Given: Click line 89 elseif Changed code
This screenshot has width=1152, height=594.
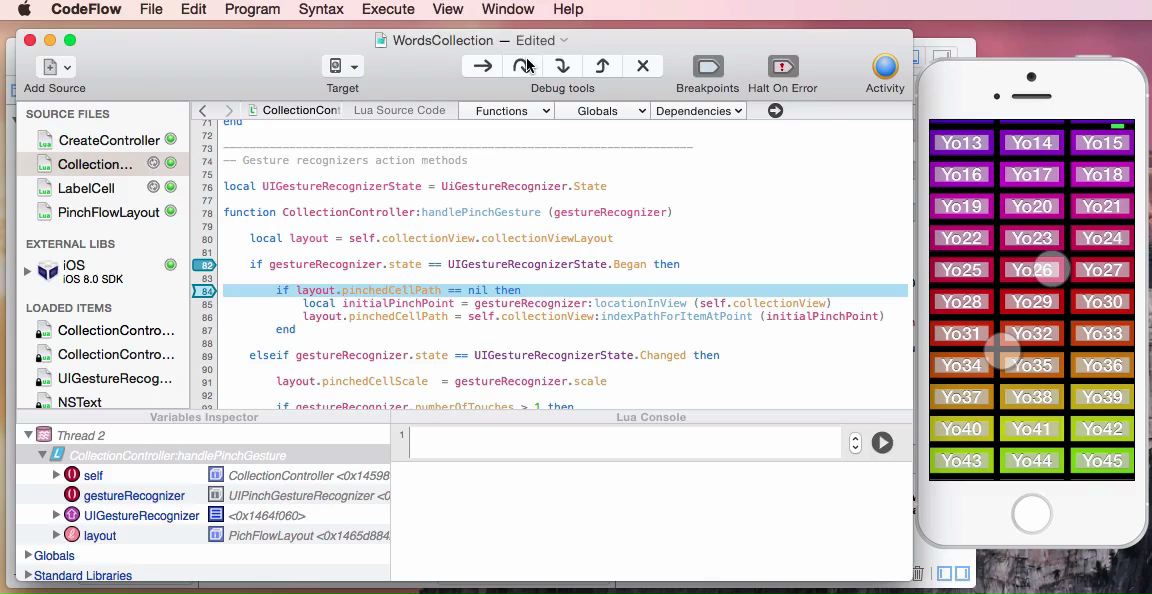Looking at the screenshot, I should click(x=484, y=356).
